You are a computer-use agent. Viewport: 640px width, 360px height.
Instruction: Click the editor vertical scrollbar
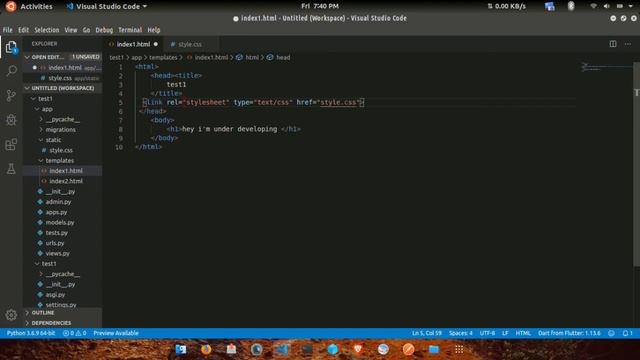pyautogui.click(x=636, y=164)
